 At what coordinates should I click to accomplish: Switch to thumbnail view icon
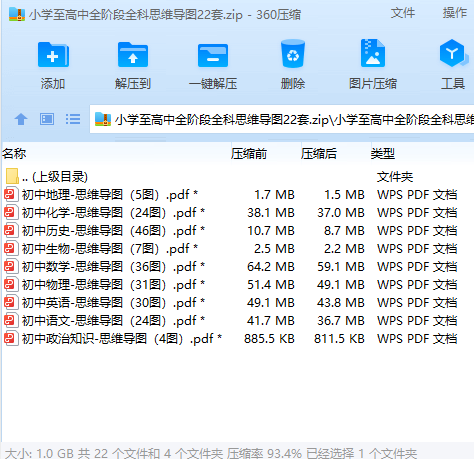click(x=47, y=119)
